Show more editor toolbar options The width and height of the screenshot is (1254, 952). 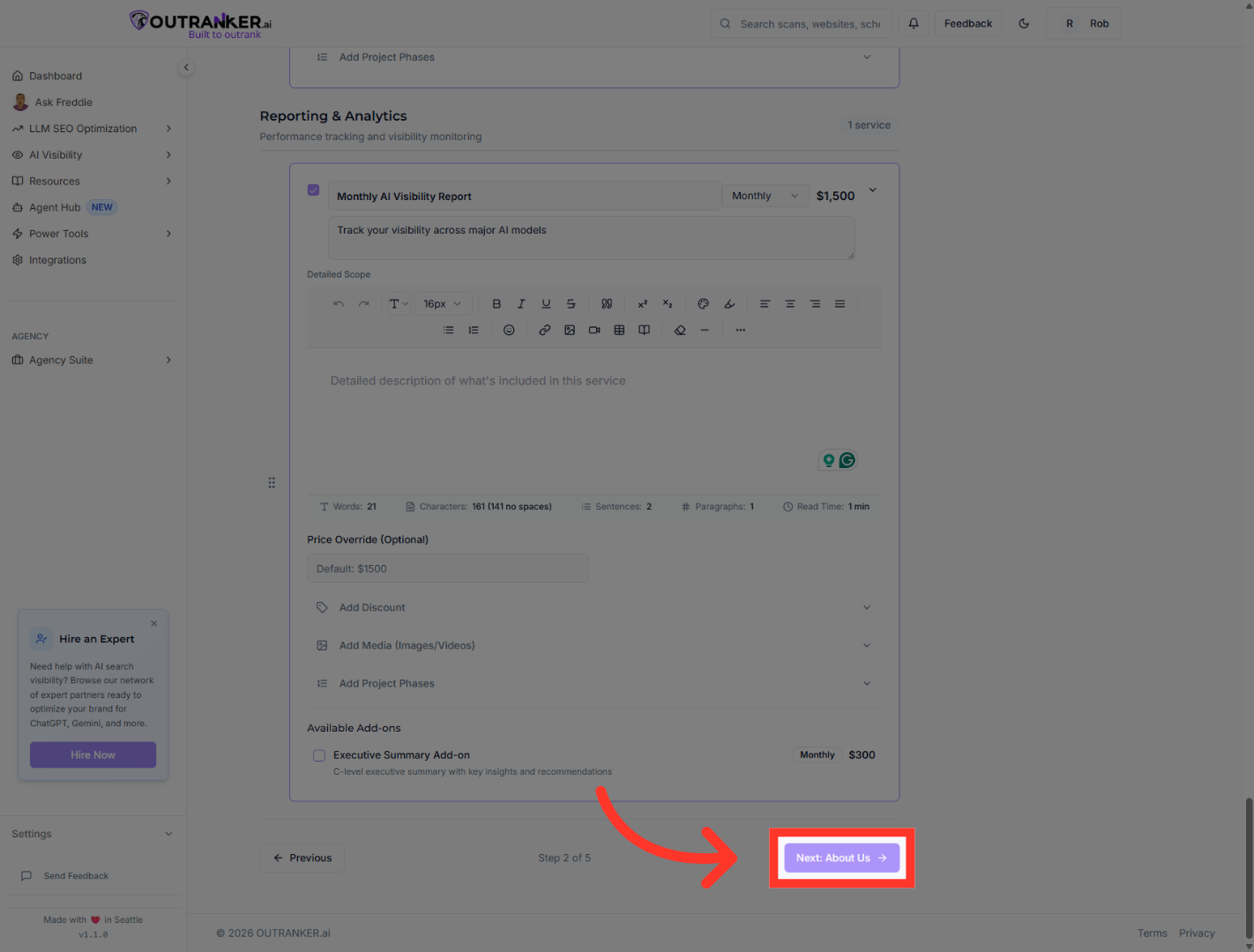(x=741, y=331)
